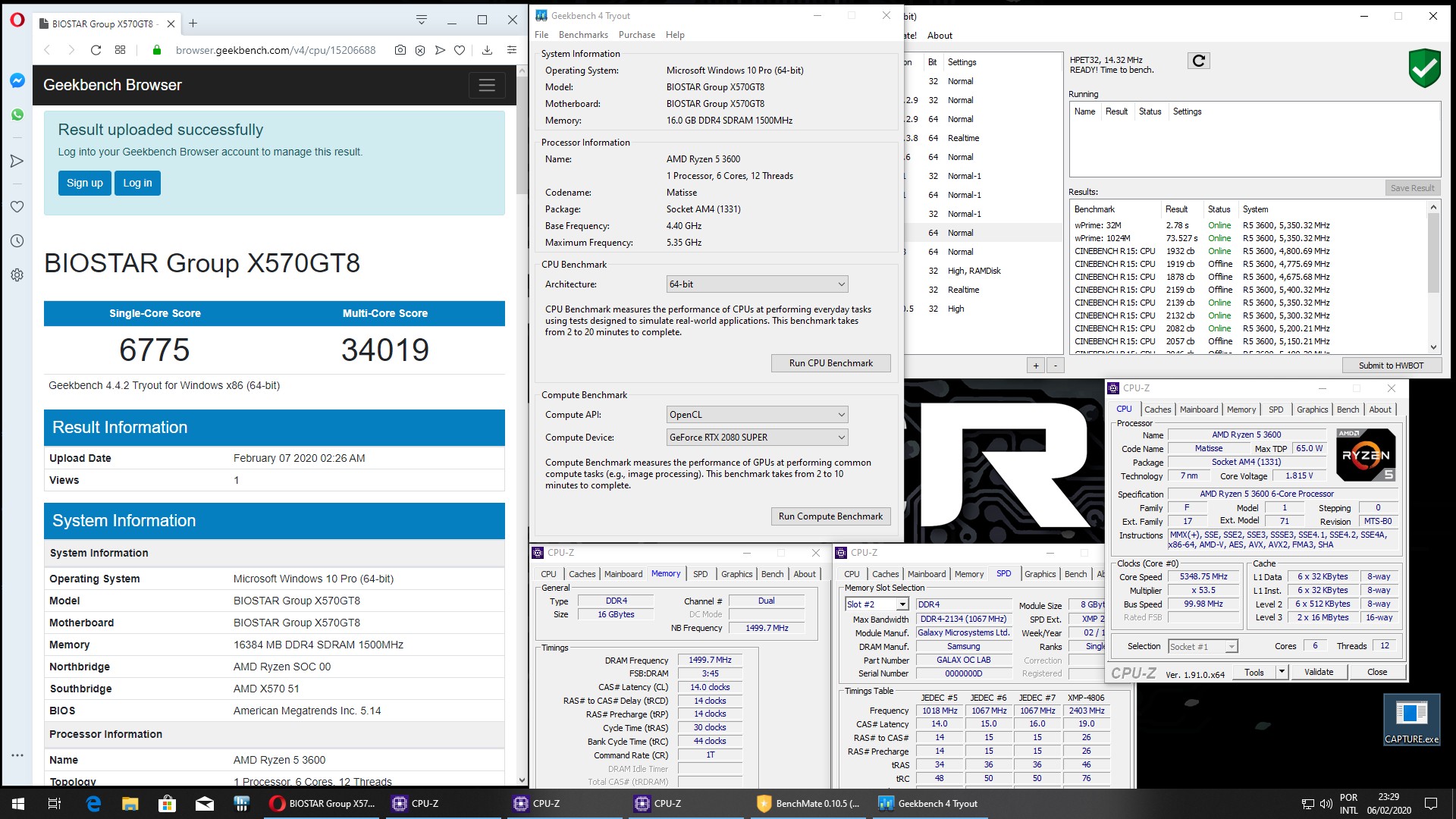Click CPU-Z Tools button
Image resolution: width=1456 pixels, height=819 pixels.
[x=1254, y=672]
